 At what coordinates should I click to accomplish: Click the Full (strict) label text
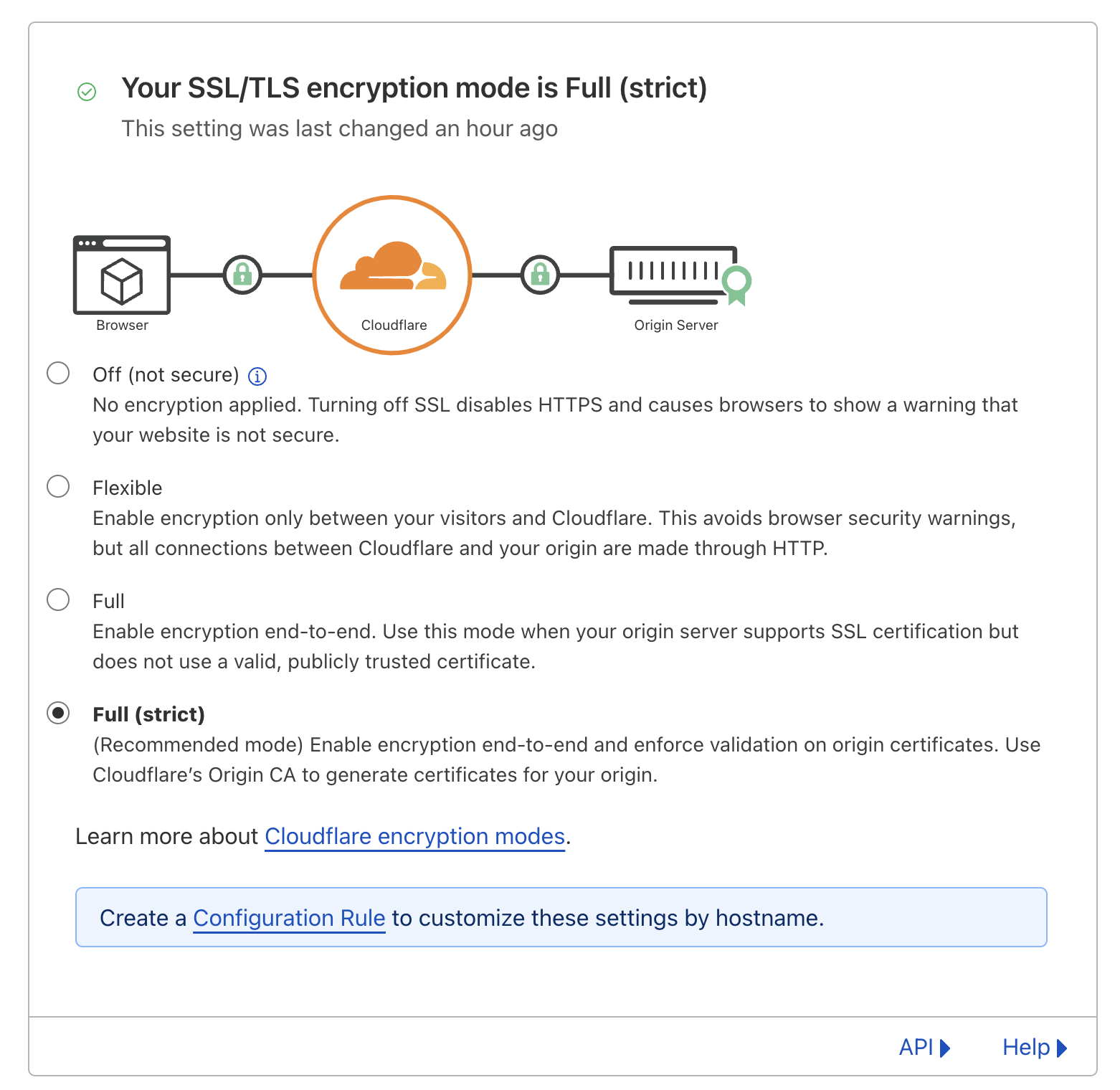(148, 714)
